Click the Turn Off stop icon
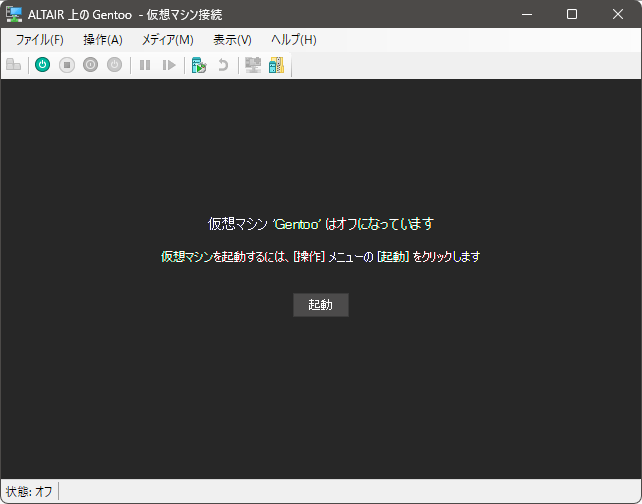The width and height of the screenshot is (642, 504). (x=67, y=65)
